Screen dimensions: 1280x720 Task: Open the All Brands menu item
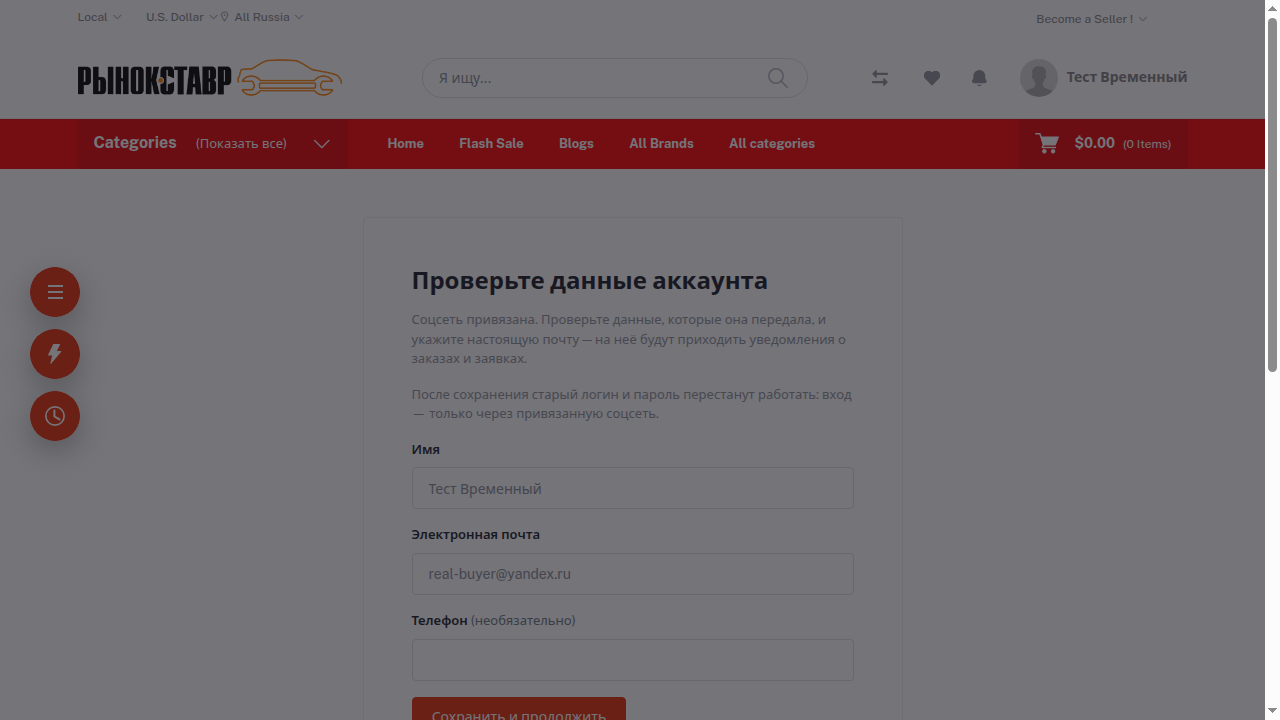tap(661, 143)
